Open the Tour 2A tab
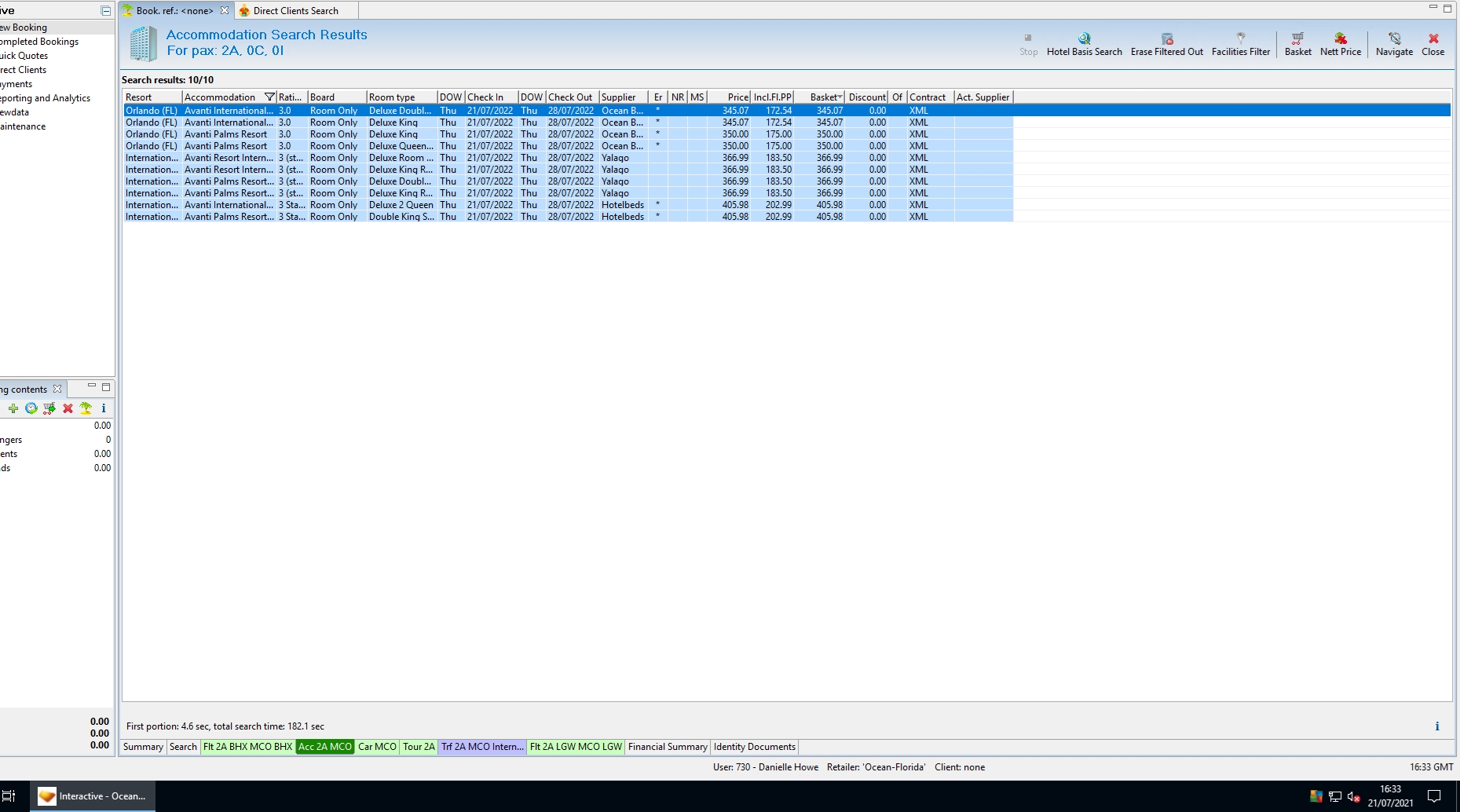This screenshot has height=812, width=1460. point(419,747)
